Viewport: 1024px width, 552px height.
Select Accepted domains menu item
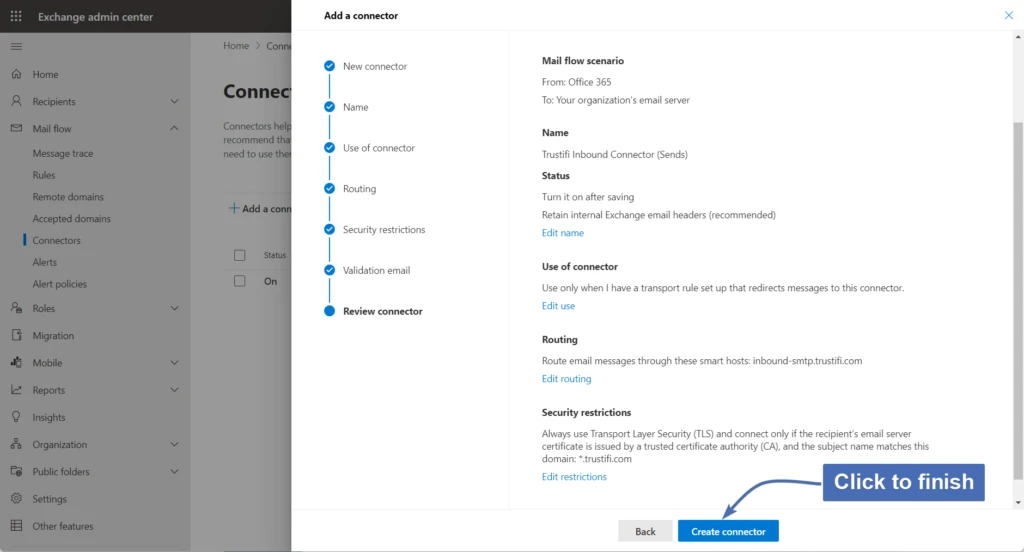[x=71, y=219]
